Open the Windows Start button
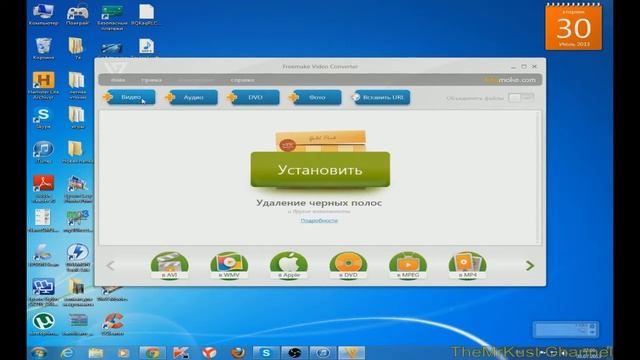640x360 pixels. (x=39, y=352)
